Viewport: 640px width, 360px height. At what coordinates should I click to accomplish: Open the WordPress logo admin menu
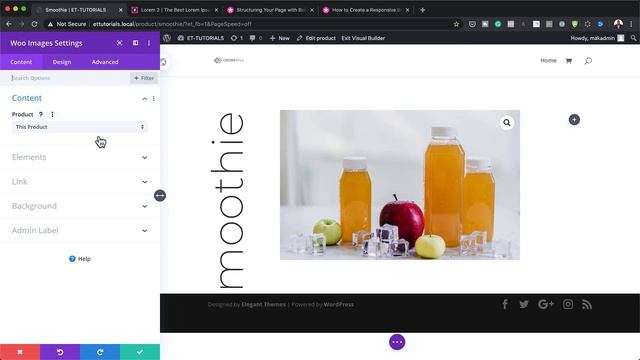tap(167, 38)
